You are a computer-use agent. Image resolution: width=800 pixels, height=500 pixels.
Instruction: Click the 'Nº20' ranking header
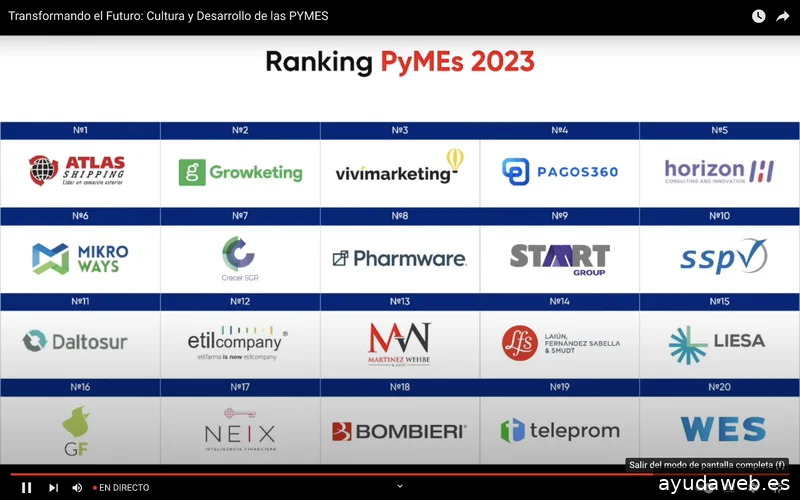719,388
